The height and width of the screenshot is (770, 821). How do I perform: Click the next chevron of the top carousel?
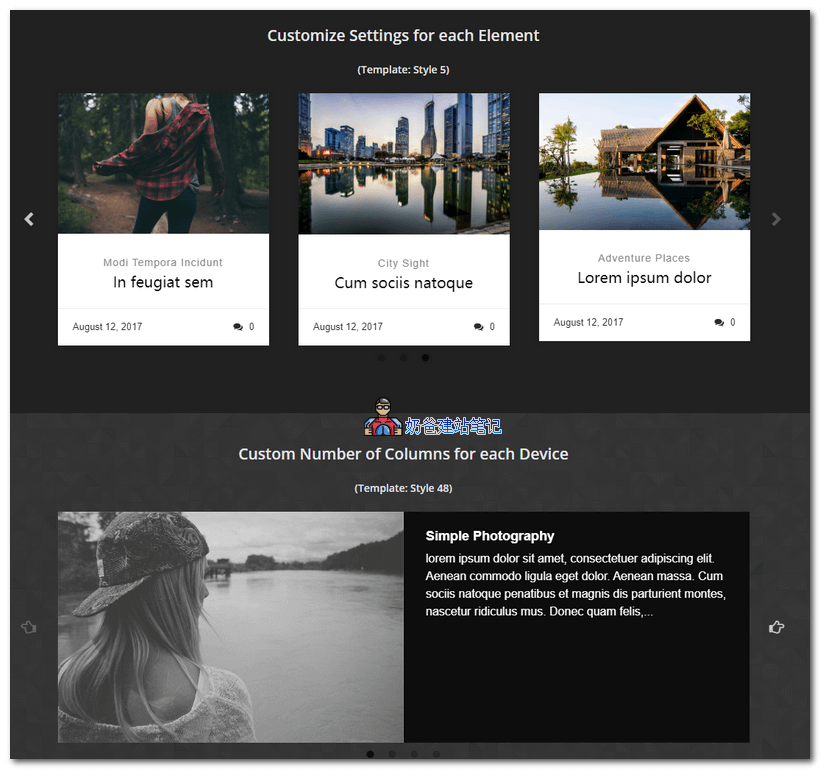coord(776,219)
